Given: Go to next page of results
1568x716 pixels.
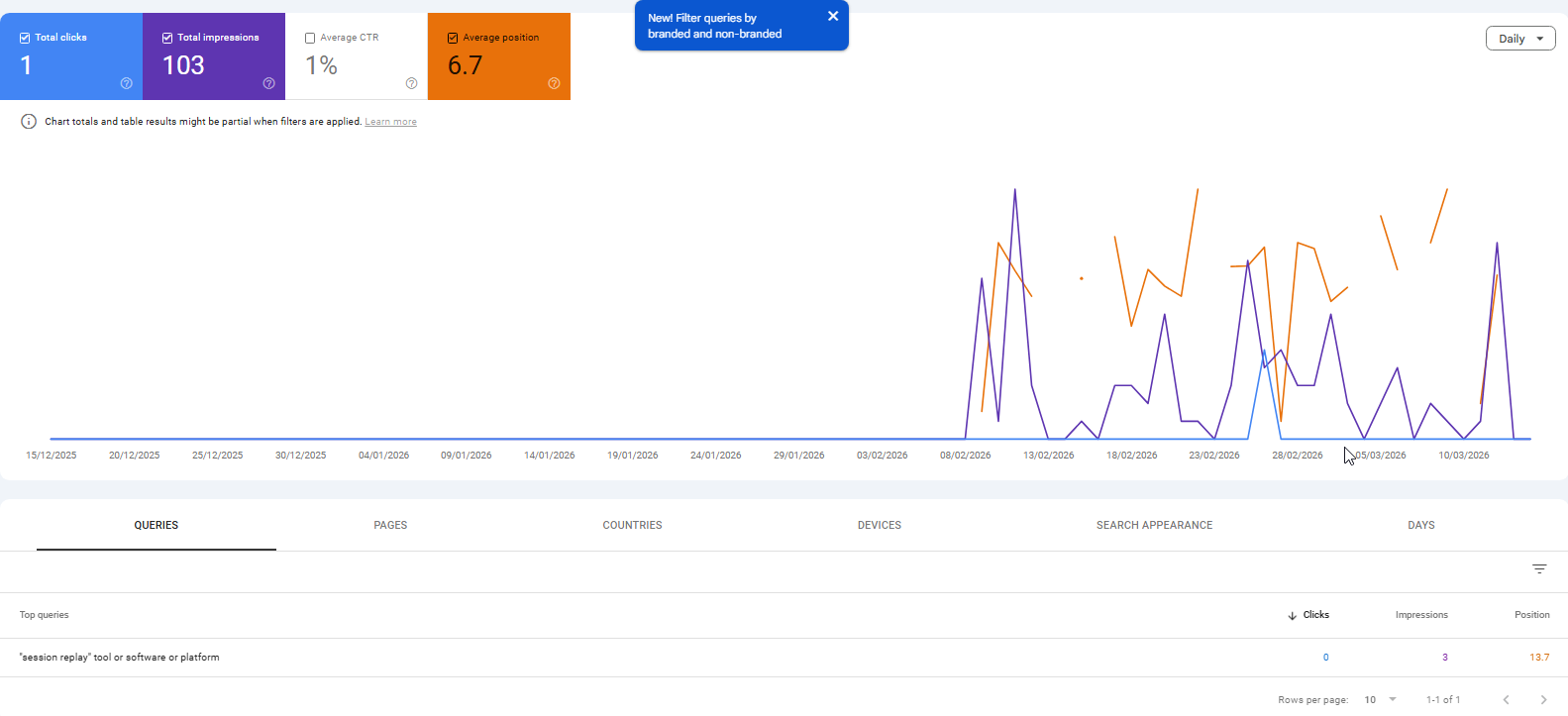Looking at the screenshot, I should pos(1543,699).
